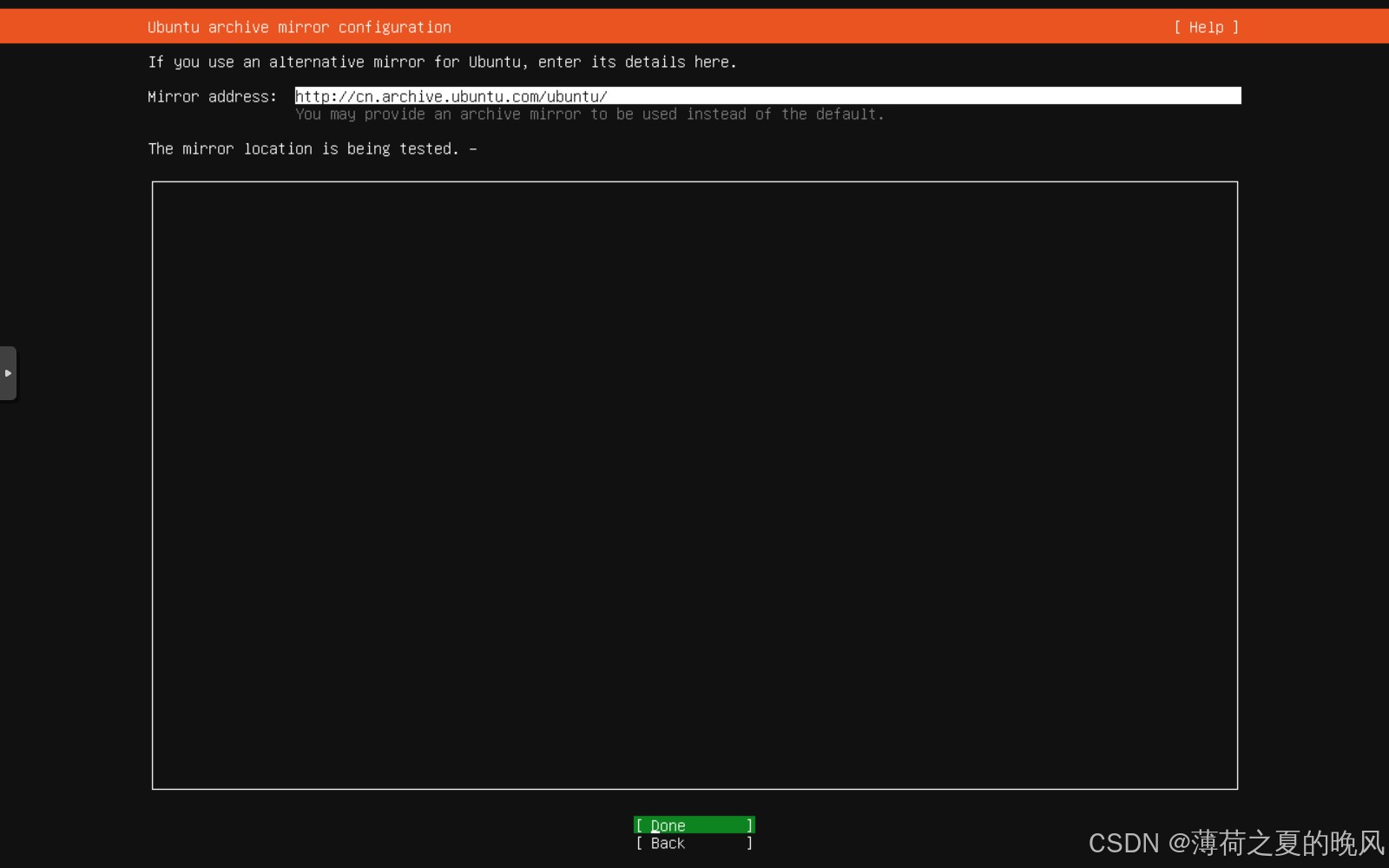
Task: Click the "The mirror location is being tested." status text
Action: coord(303,148)
